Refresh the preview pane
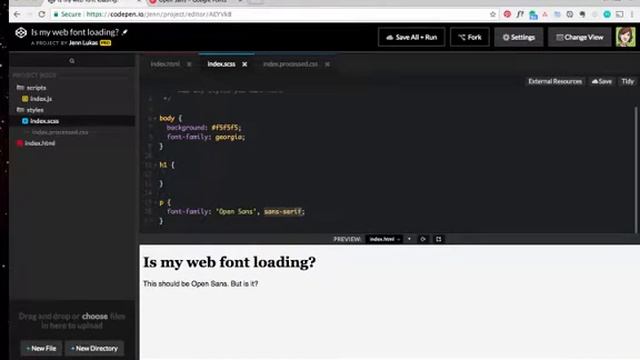Image resolution: width=640 pixels, height=360 pixels. pos(423,239)
